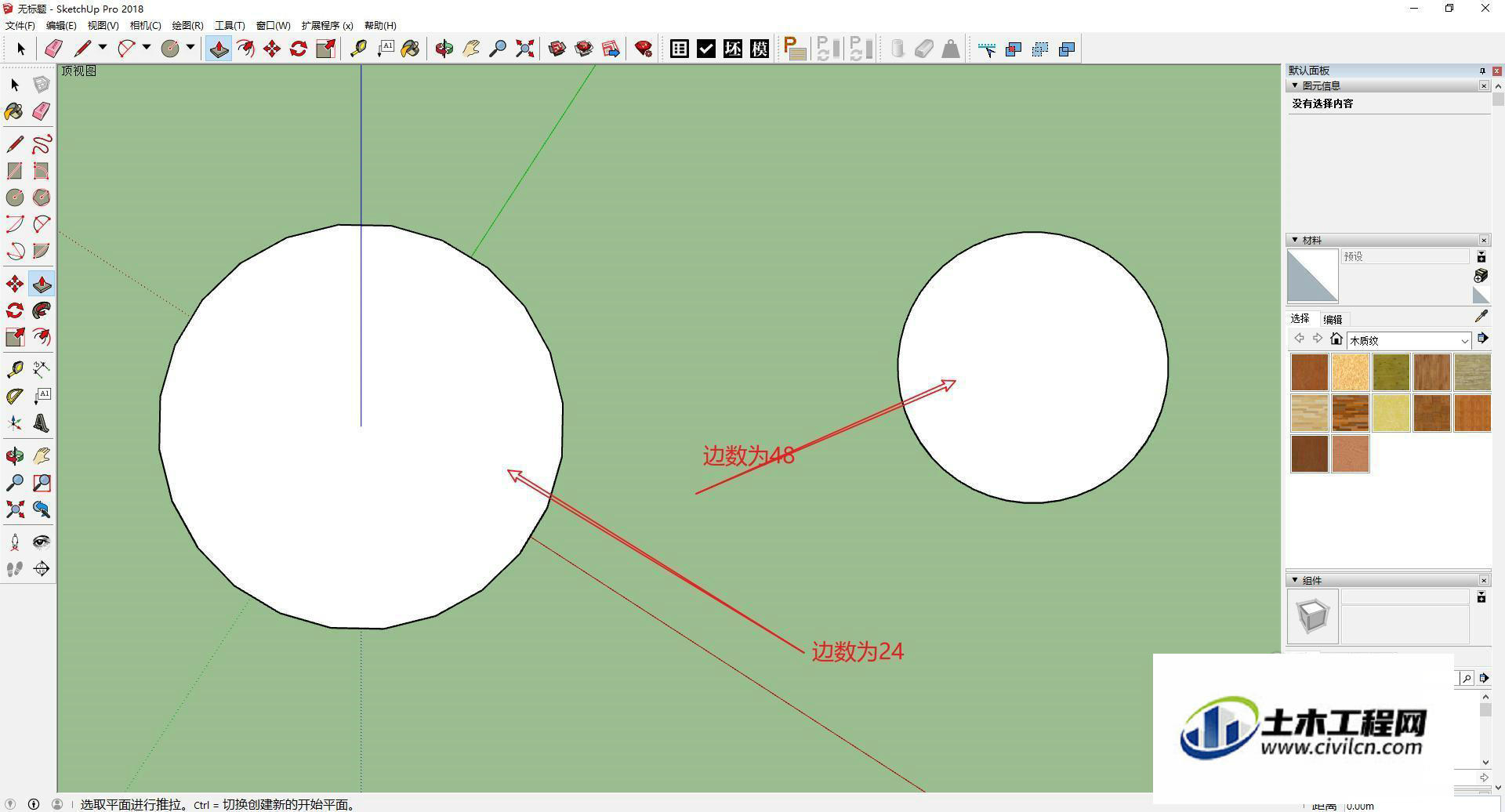Click the 预设 material name field
Viewport: 1505px width, 812px height.
click(x=1405, y=256)
